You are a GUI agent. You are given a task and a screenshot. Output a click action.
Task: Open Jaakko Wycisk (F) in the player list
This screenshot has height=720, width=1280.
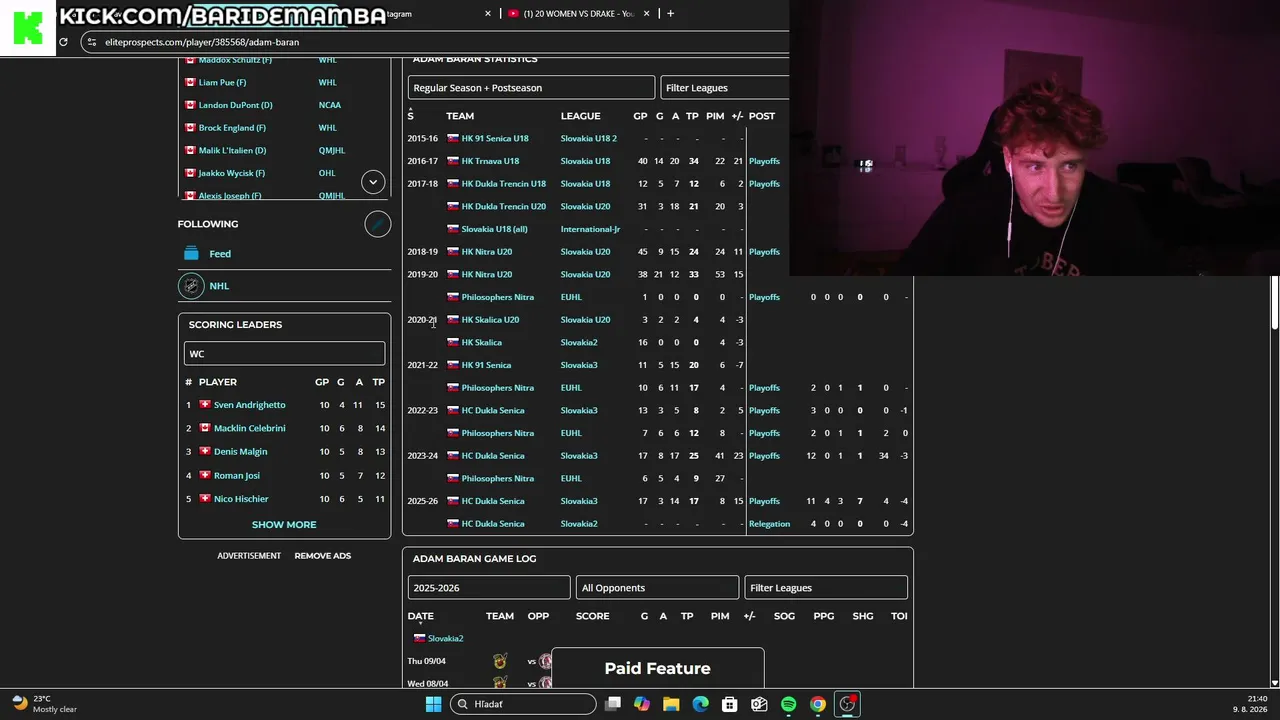coord(232,173)
